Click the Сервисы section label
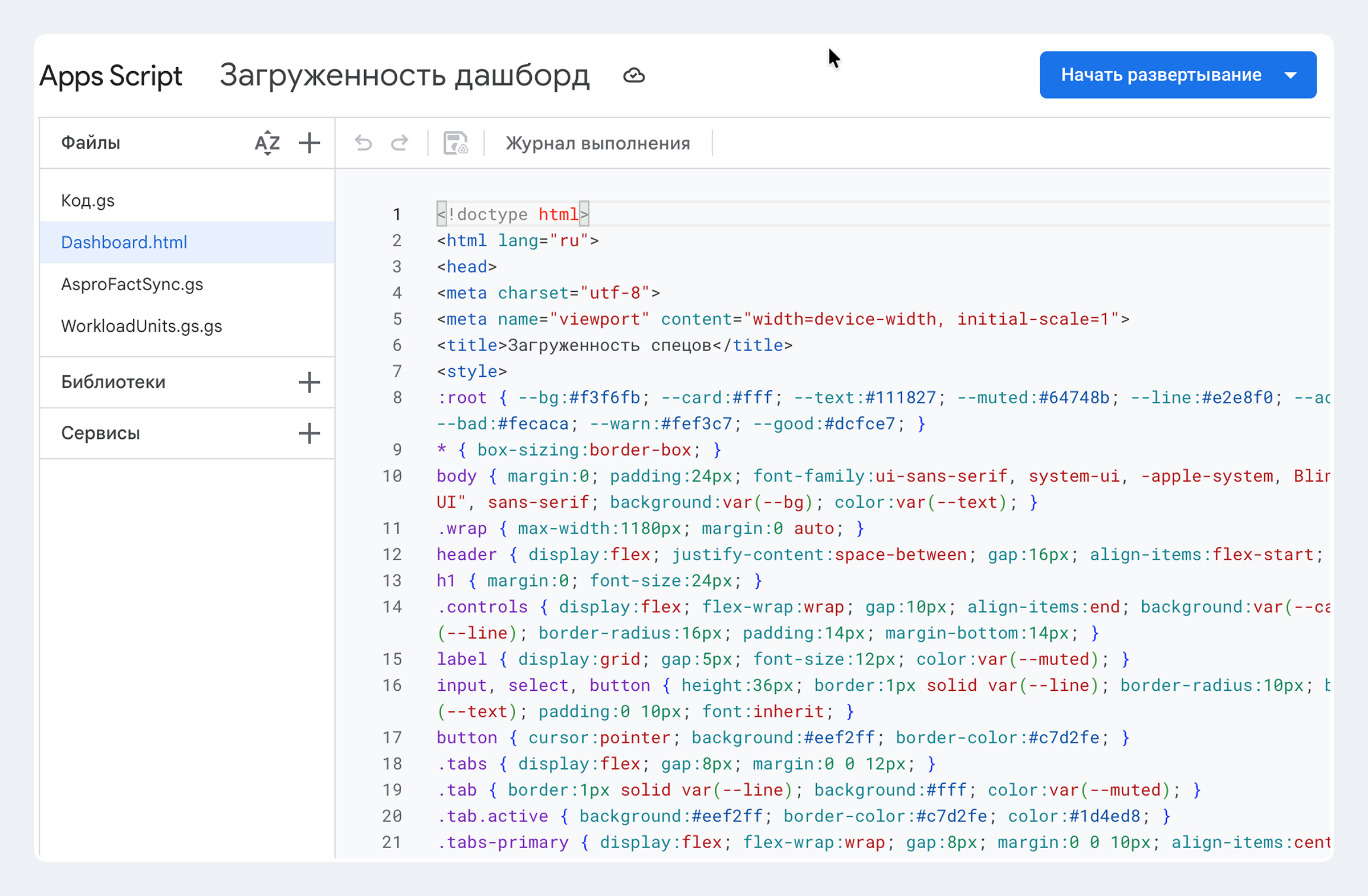 pyautogui.click(x=100, y=433)
